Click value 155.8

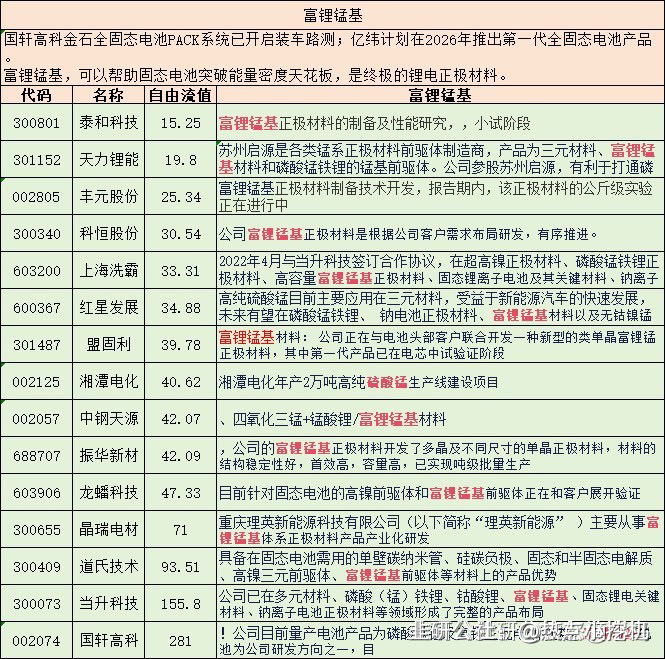pyautogui.click(x=181, y=603)
